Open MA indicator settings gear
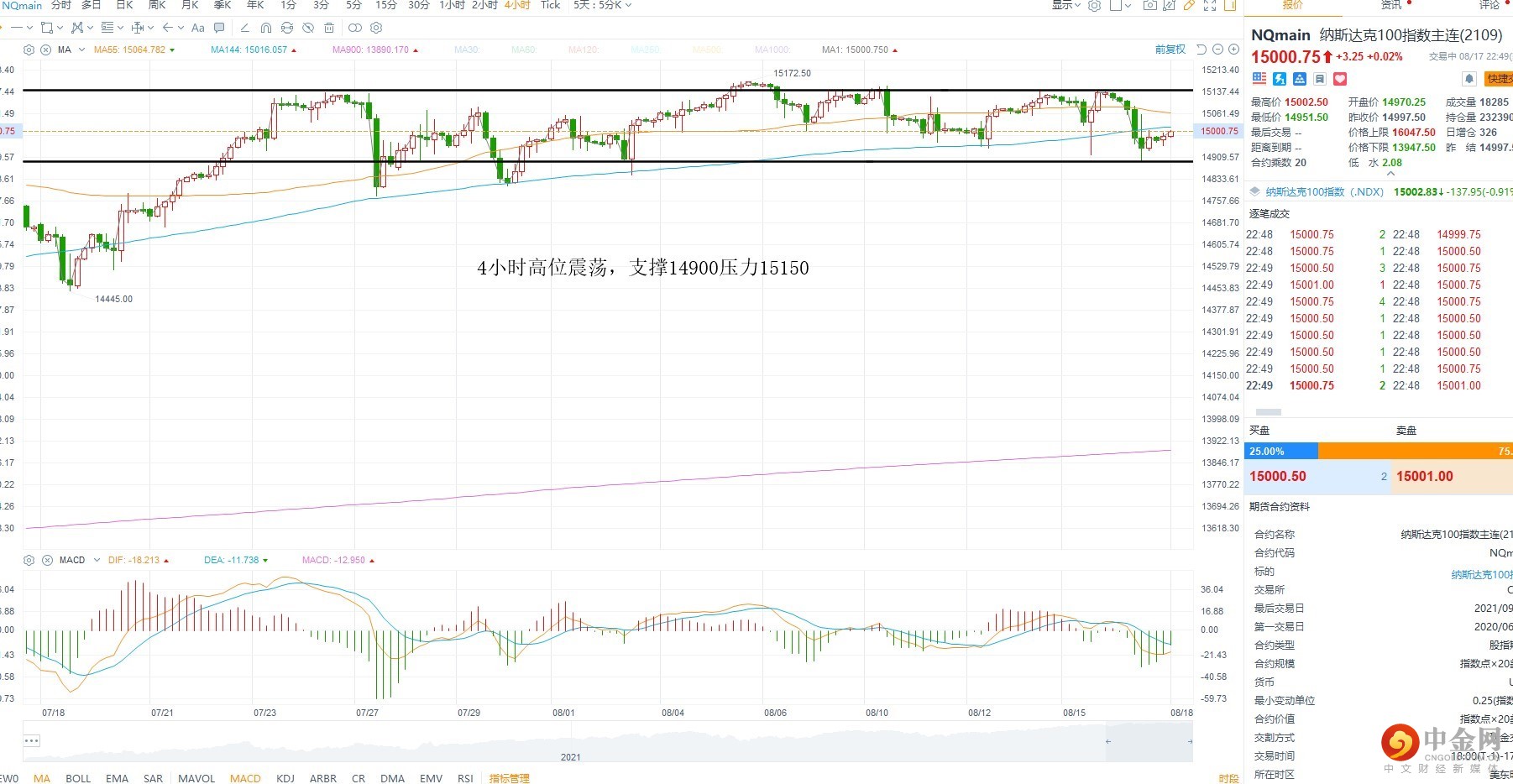 [x=29, y=50]
